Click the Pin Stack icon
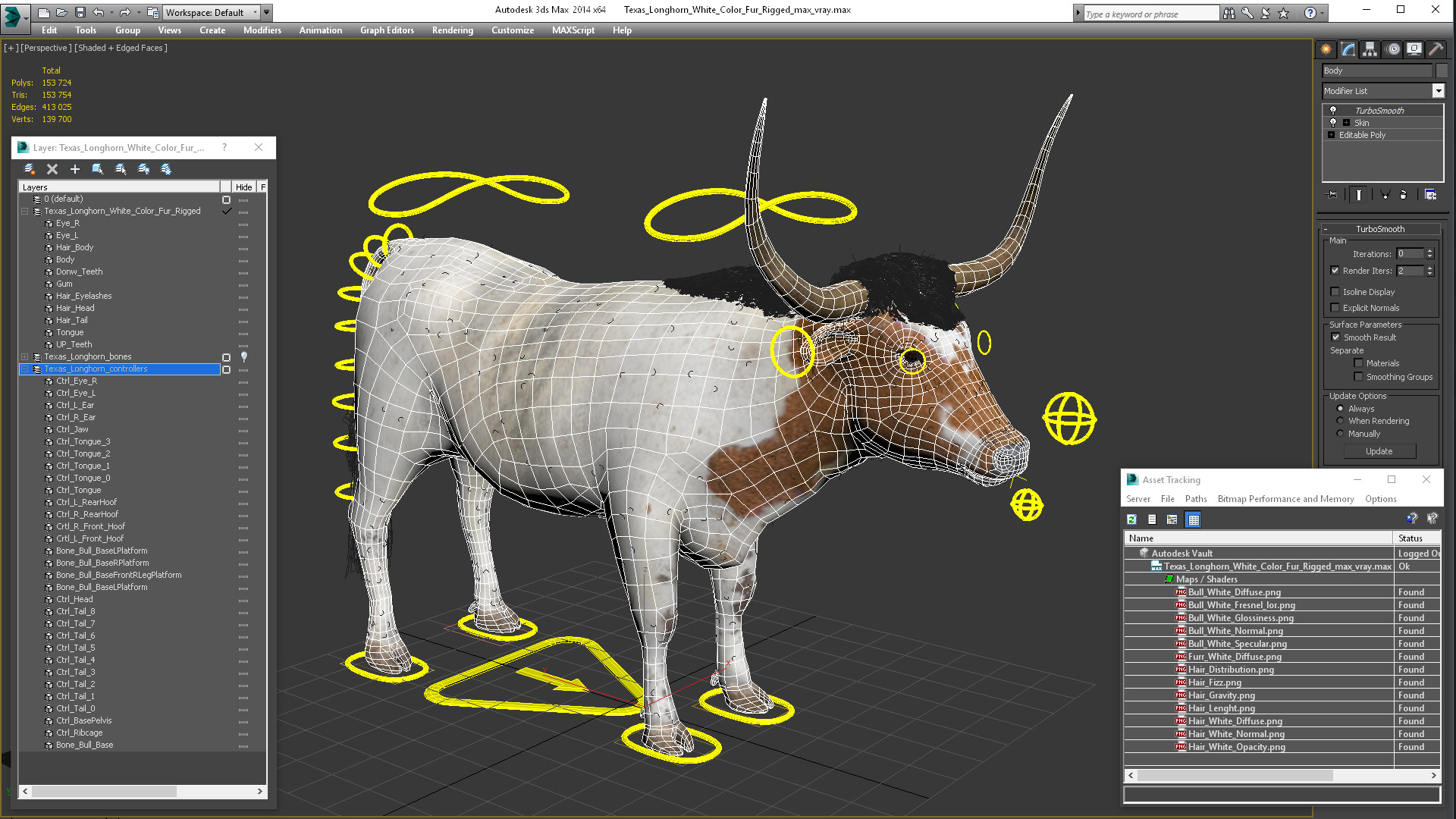Viewport: 1456px width, 819px height. click(1332, 195)
